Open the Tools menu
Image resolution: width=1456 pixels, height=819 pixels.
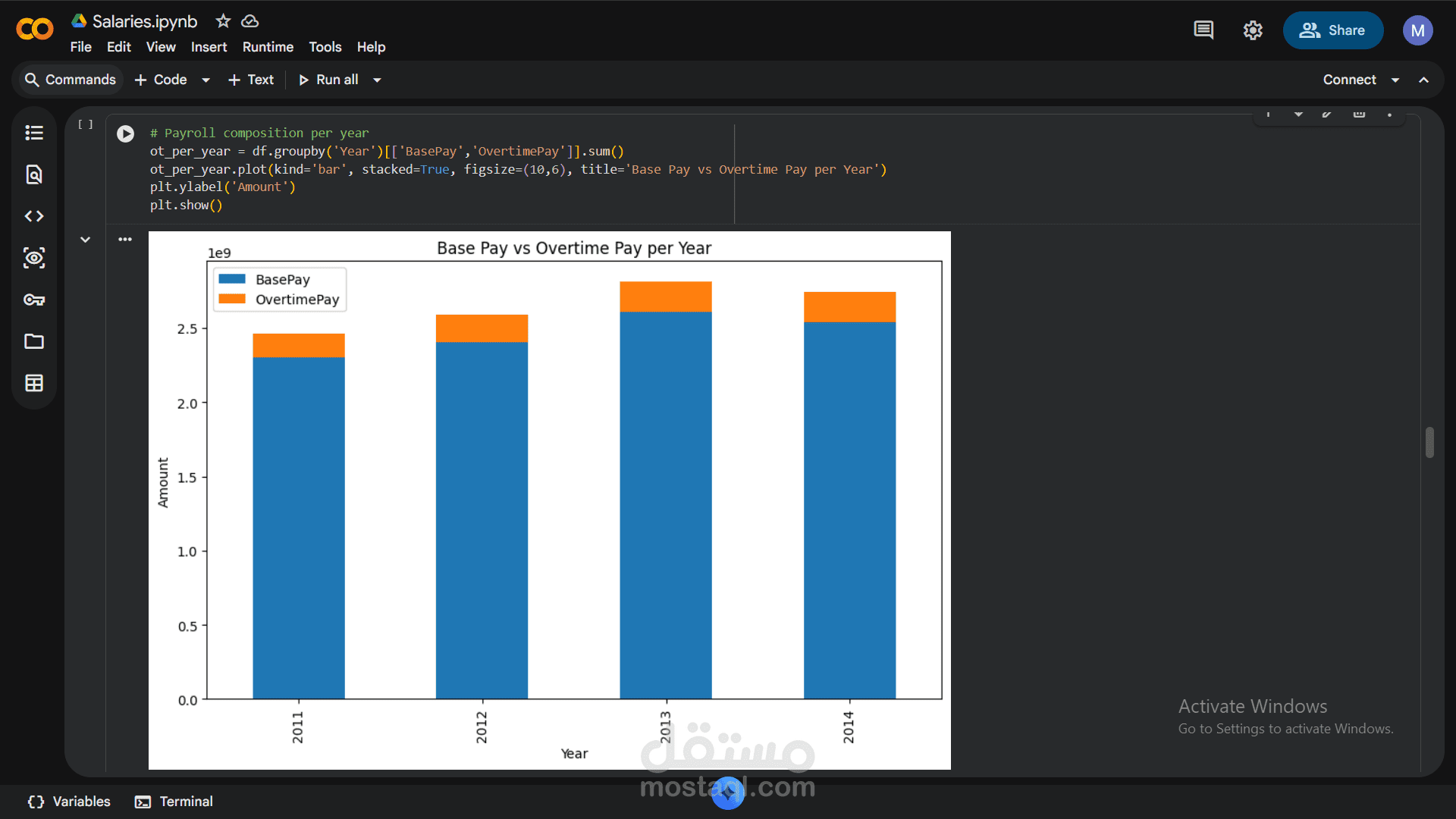coord(325,47)
